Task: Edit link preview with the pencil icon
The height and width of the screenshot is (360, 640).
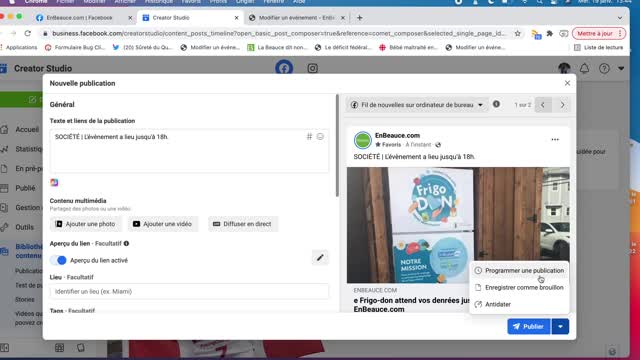Action: pos(320,258)
